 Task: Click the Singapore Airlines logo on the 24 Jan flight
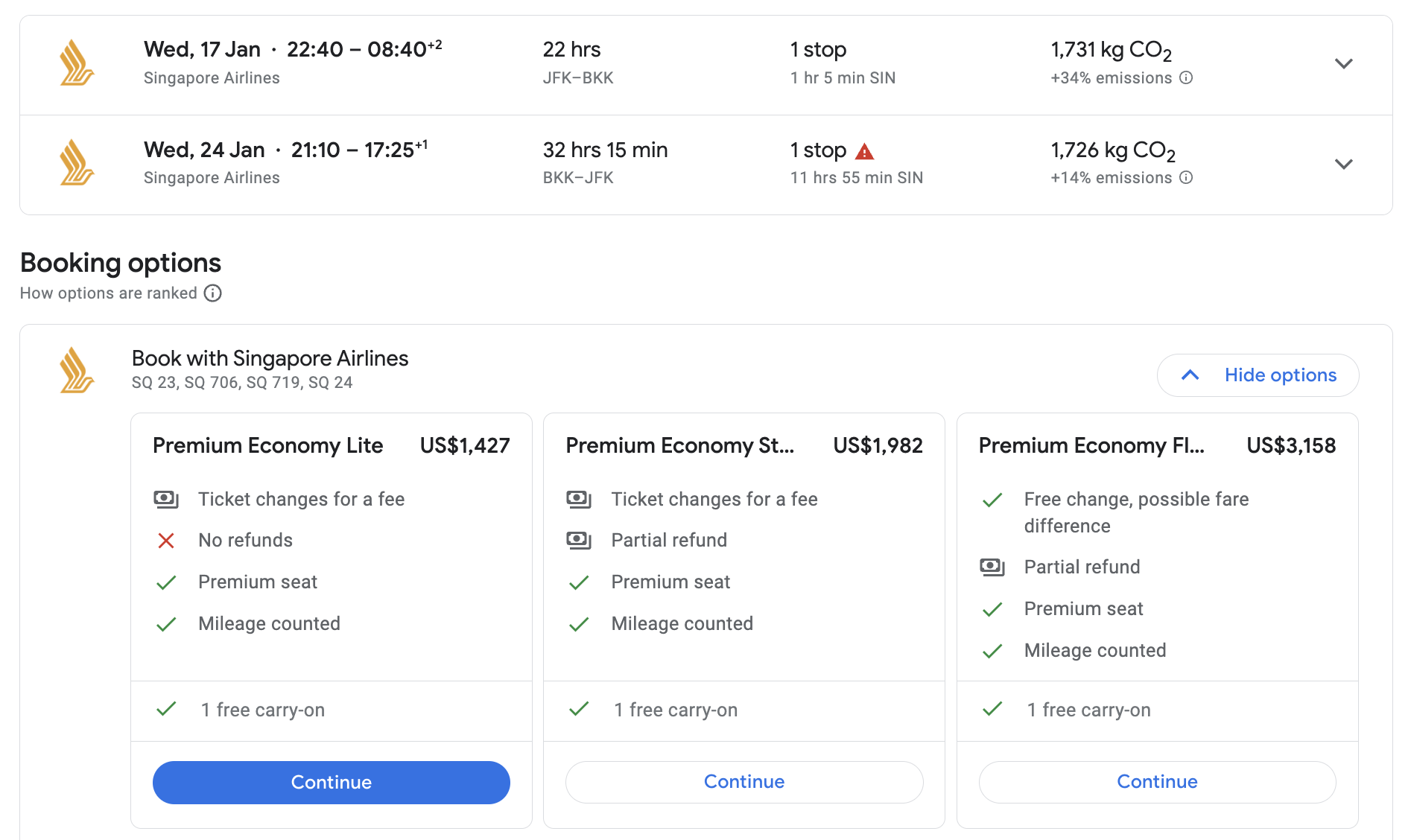tap(77, 162)
